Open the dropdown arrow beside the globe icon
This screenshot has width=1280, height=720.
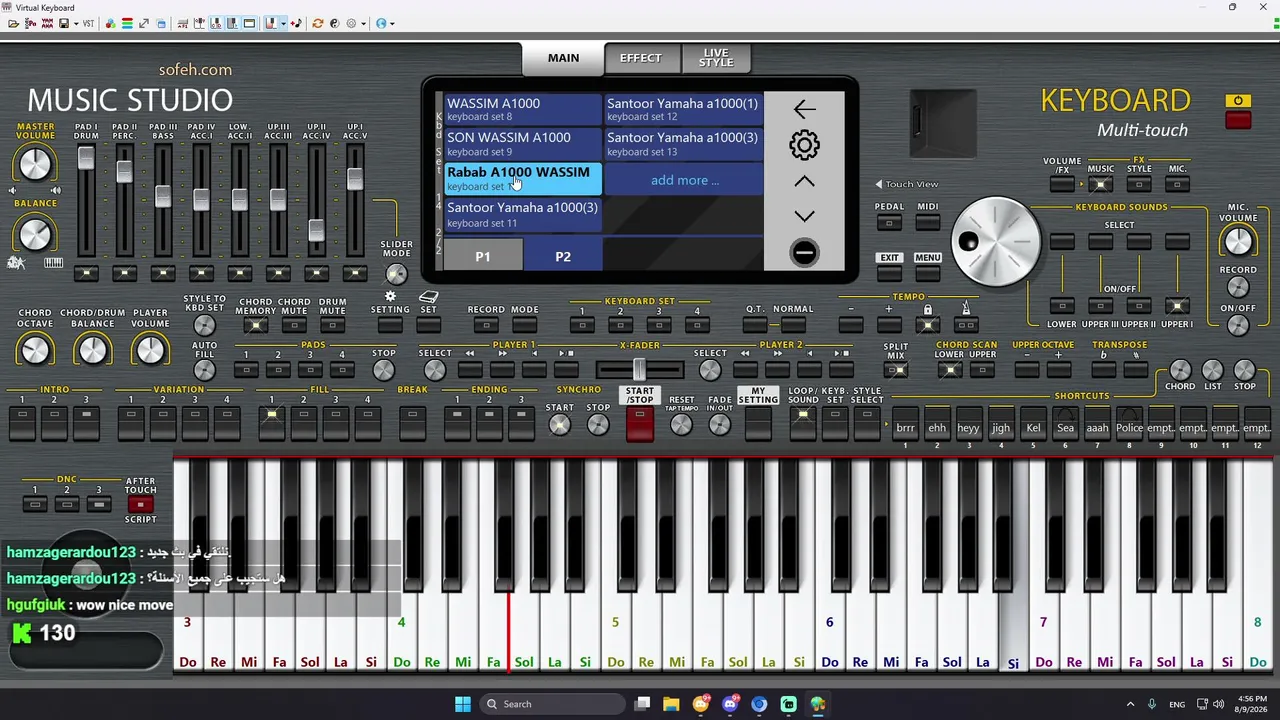pos(392,23)
